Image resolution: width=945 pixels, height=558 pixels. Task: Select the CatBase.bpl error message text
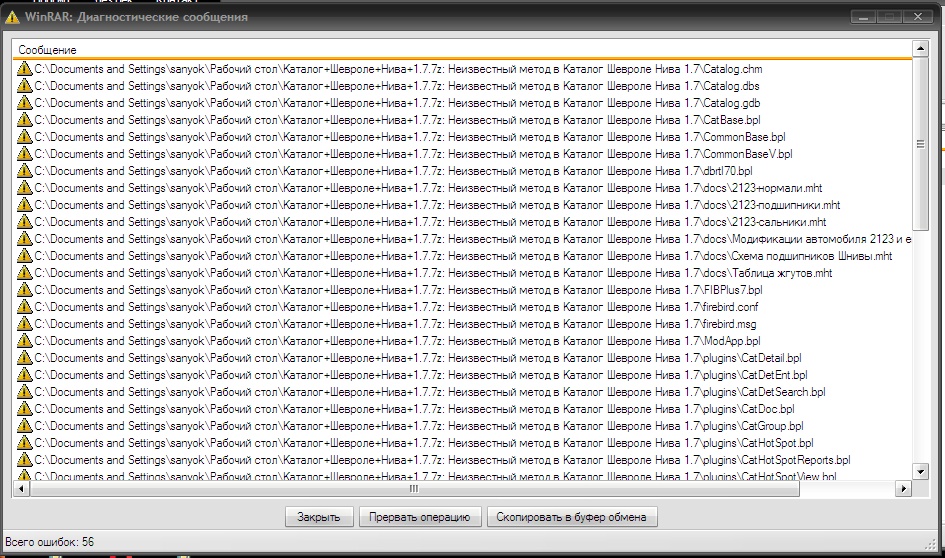[x=397, y=119]
